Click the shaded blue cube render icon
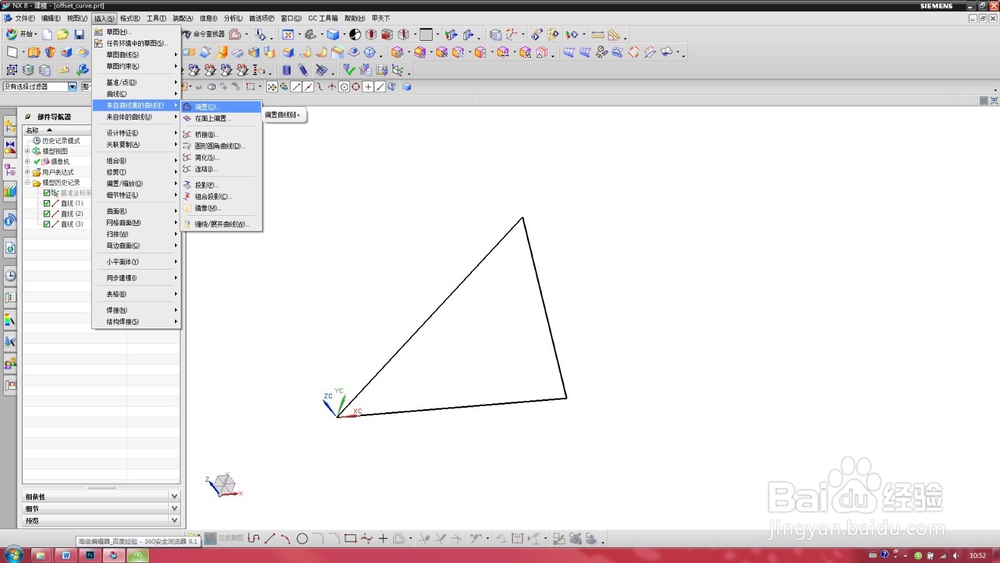1000x563 pixels. point(333,34)
